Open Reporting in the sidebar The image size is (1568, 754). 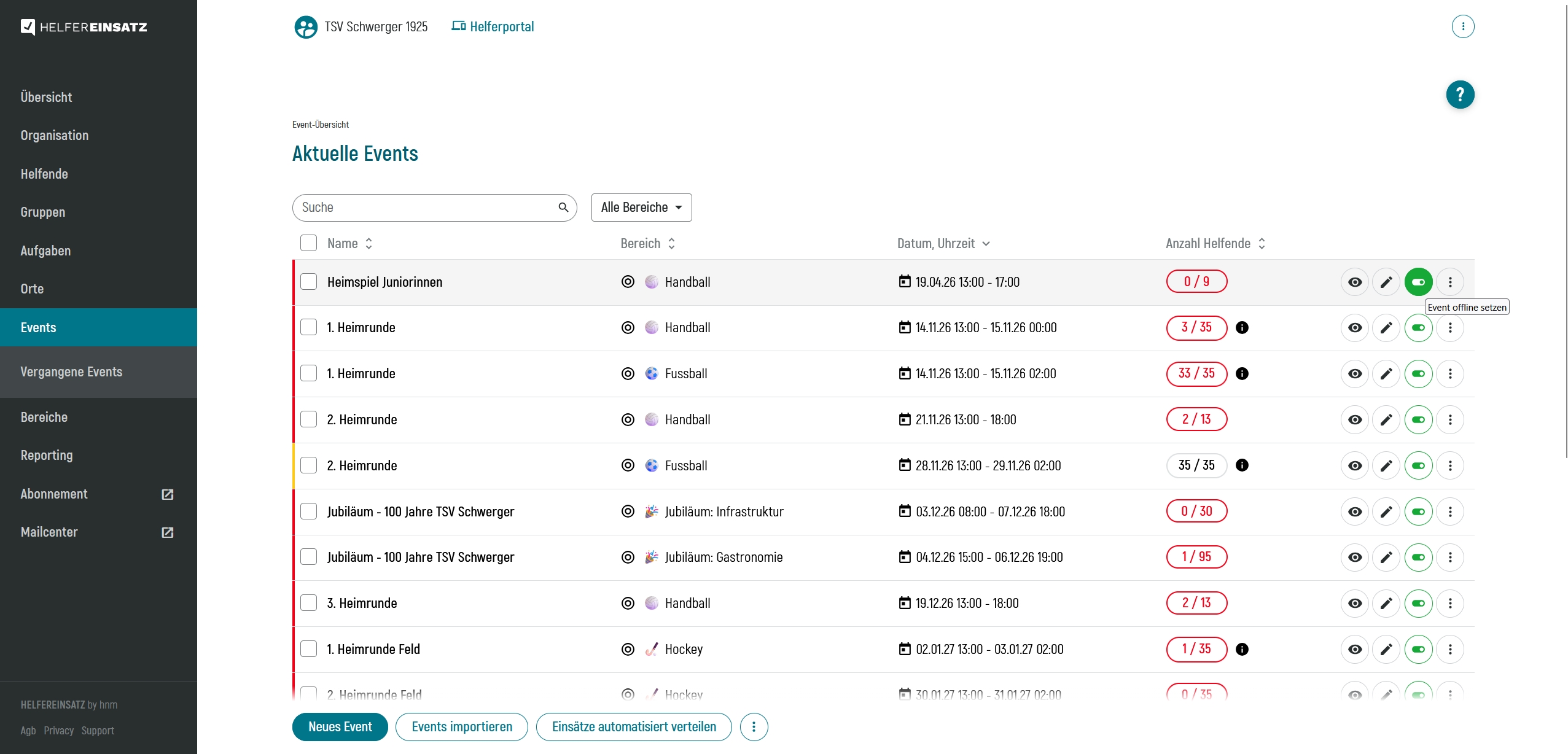click(47, 455)
